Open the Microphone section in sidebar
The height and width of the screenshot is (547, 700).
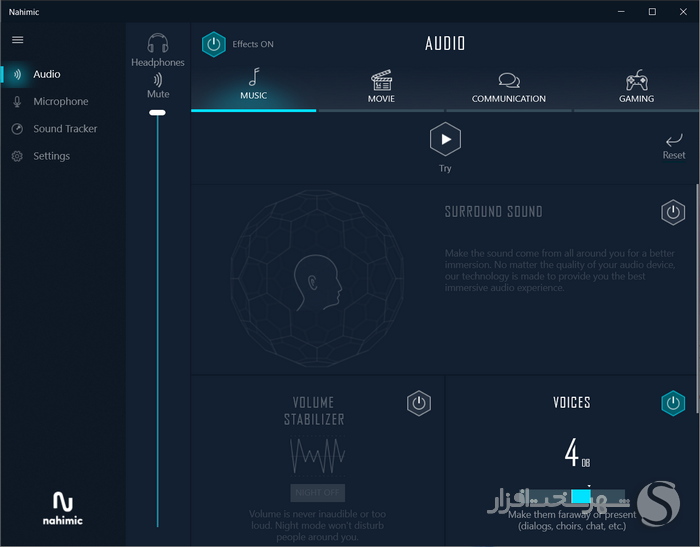click(61, 102)
